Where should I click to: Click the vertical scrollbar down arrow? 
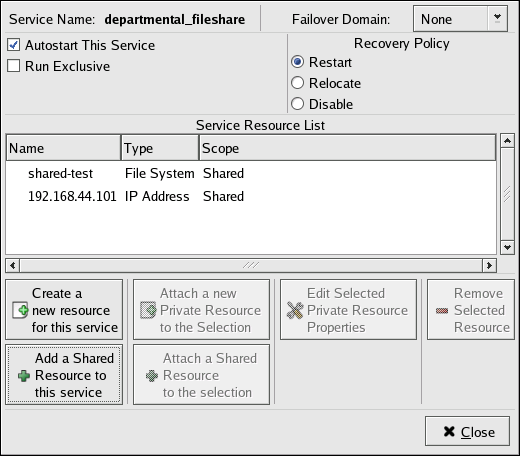(507, 247)
